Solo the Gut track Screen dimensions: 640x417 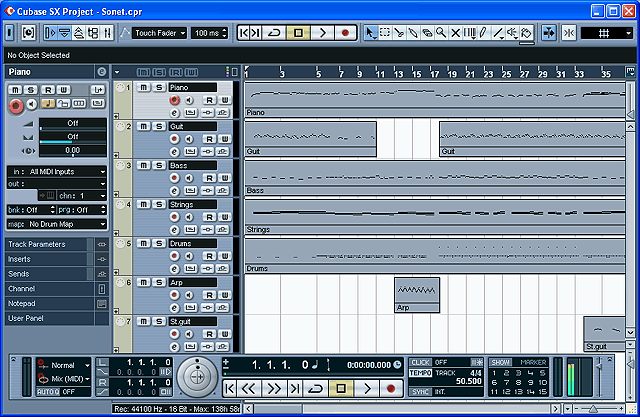[159, 126]
